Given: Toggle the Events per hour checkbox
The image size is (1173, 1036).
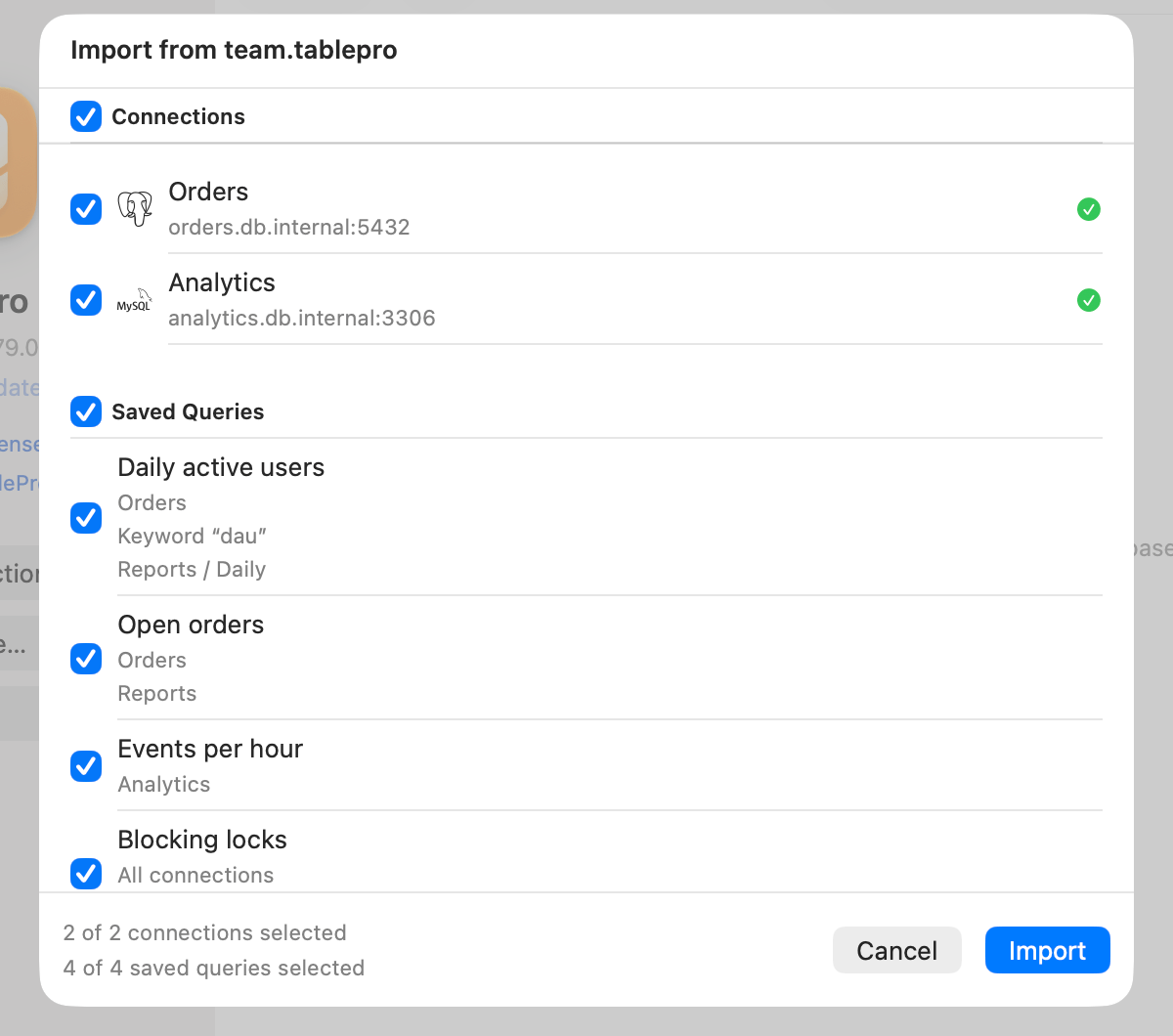Looking at the screenshot, I should (86, 766).
